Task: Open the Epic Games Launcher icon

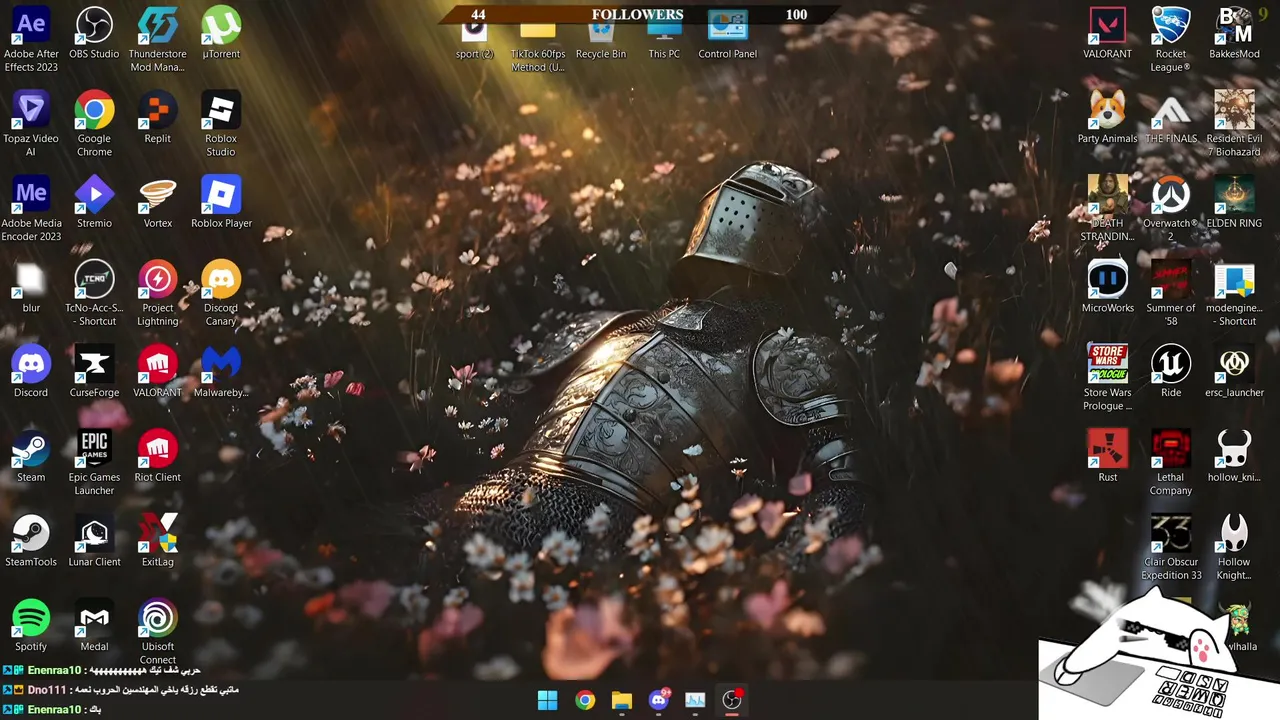Action: (x=94, y=449)
